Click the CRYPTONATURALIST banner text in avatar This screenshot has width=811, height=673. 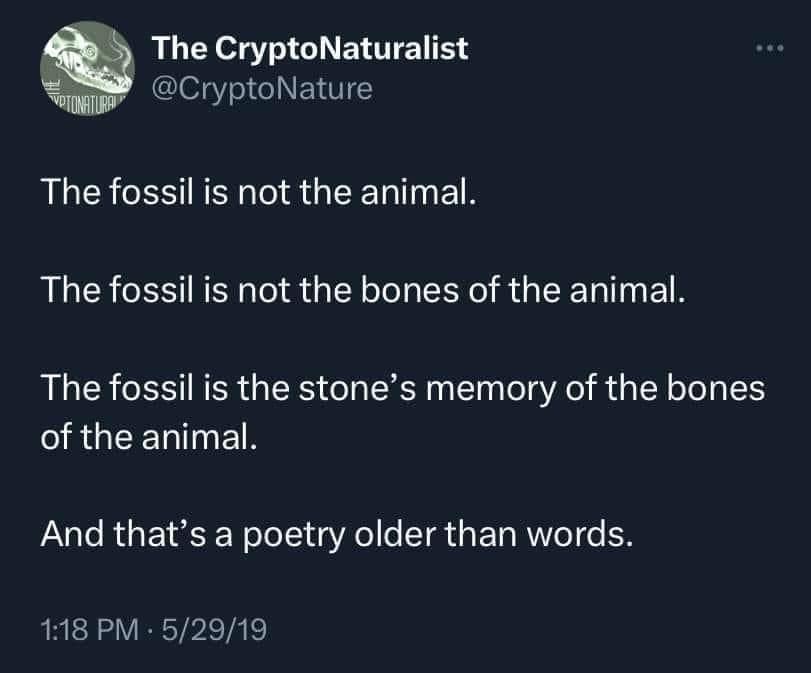(x=88, y=103)
